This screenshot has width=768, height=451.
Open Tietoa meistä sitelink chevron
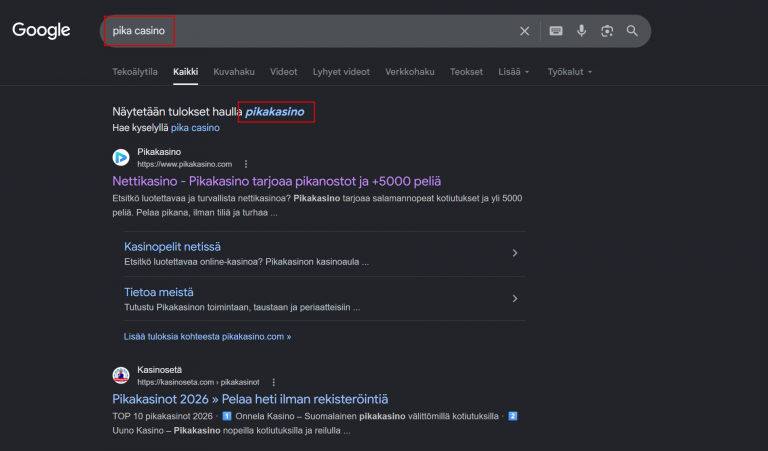(x=515, y=298)
